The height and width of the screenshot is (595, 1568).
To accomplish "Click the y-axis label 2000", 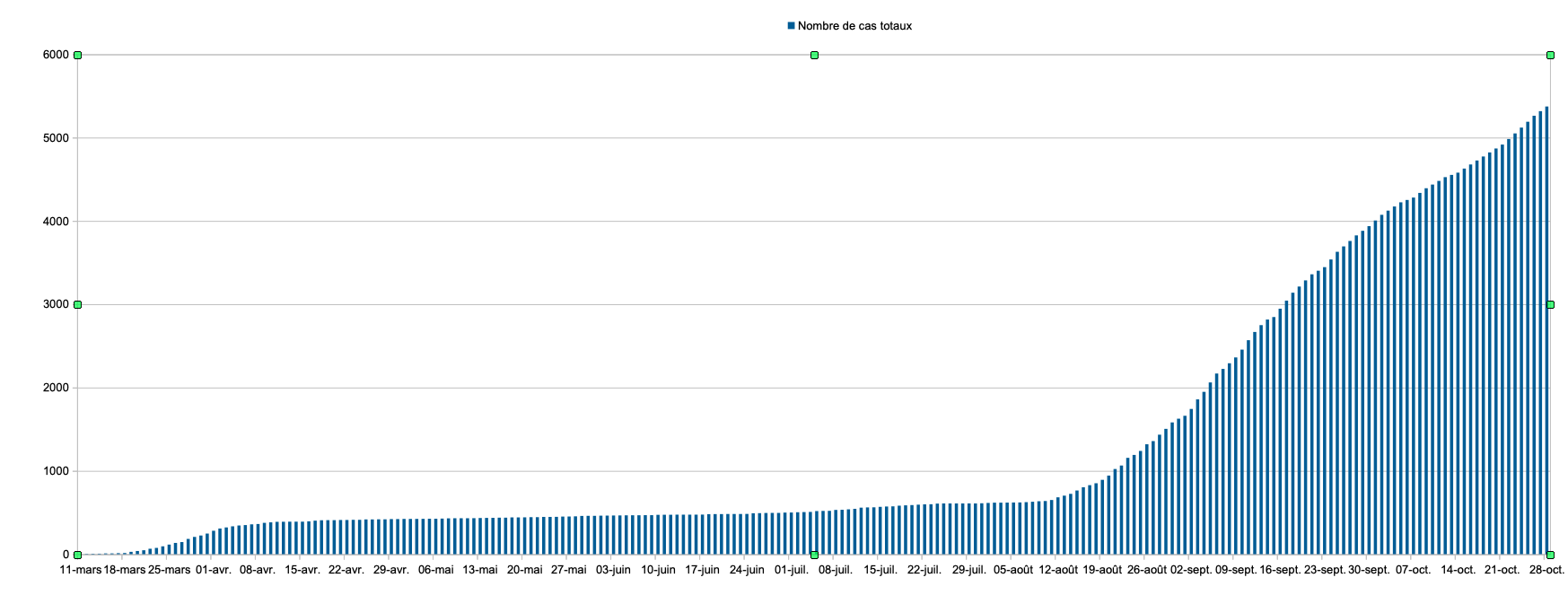I will pyautogui.click(x=56, y=388).
